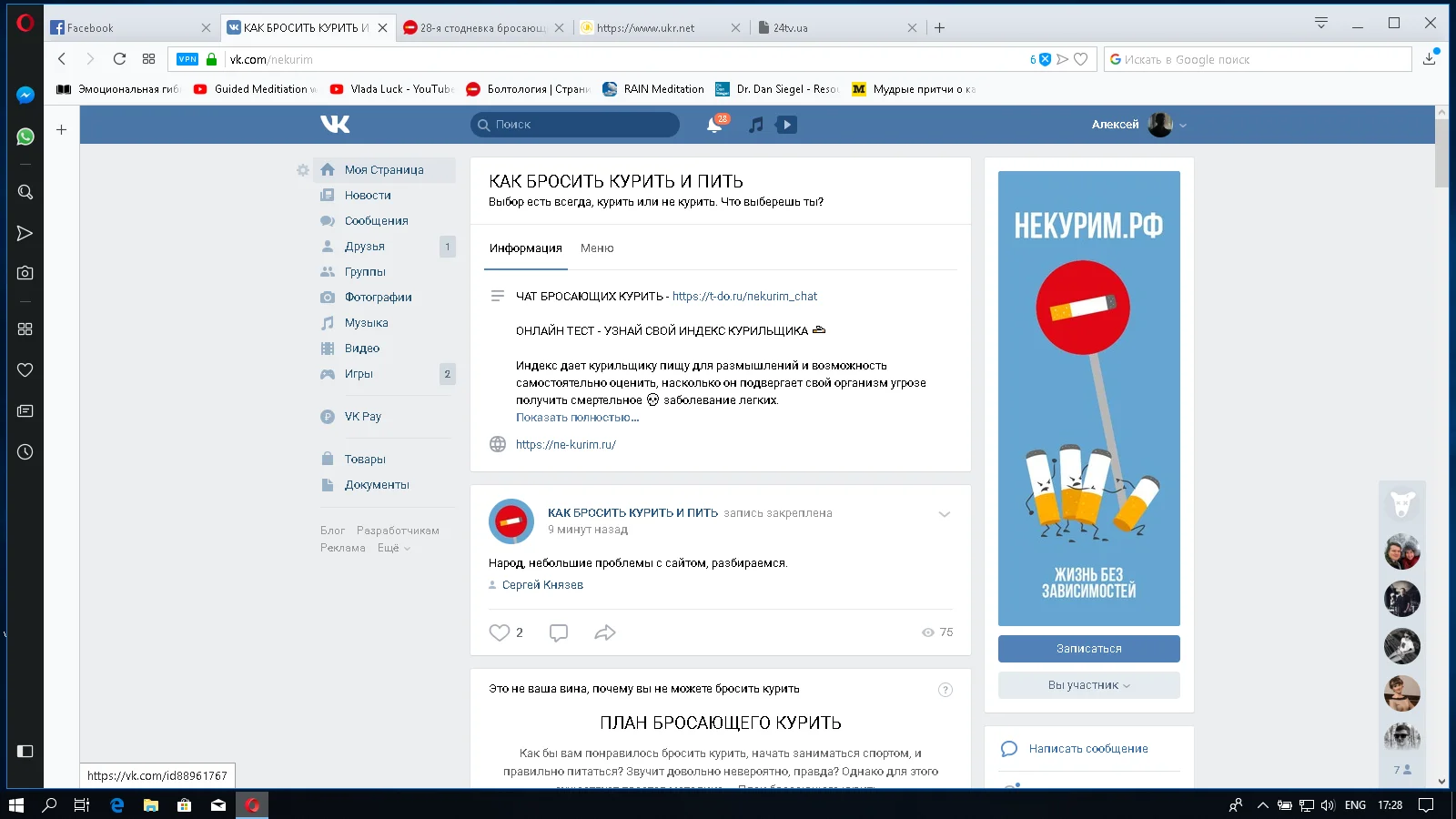Click the Записаться button
Screen dimensions: 1456x819
[1088, 649]
